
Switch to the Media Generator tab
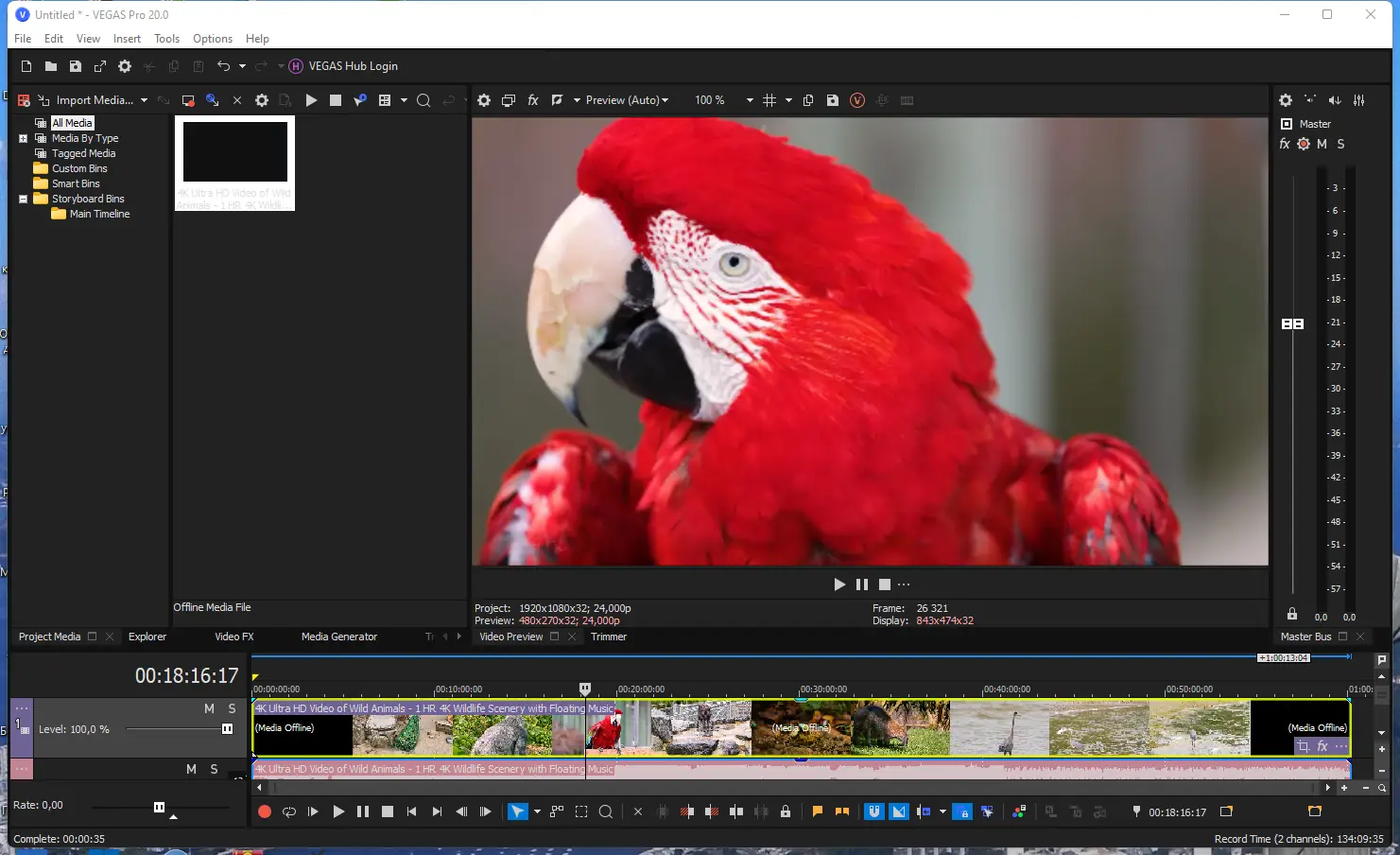click(x=338, y=637)
